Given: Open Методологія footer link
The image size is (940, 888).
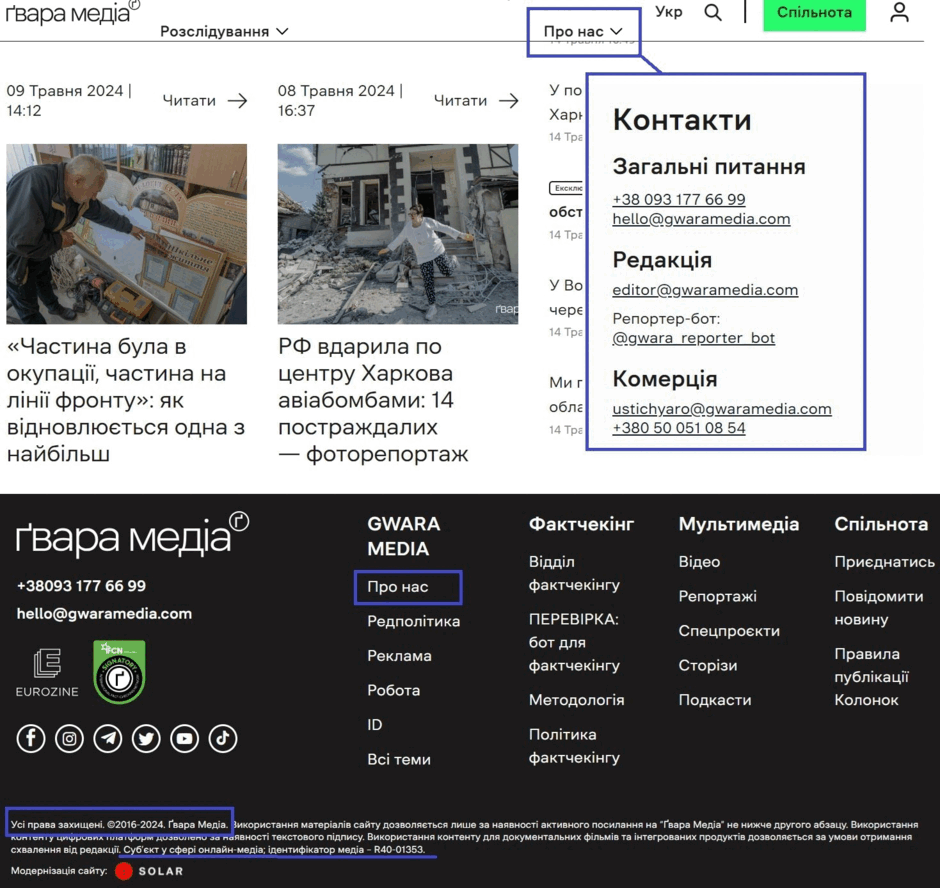Looking at the screenshot, I should [x=576, y=700].
